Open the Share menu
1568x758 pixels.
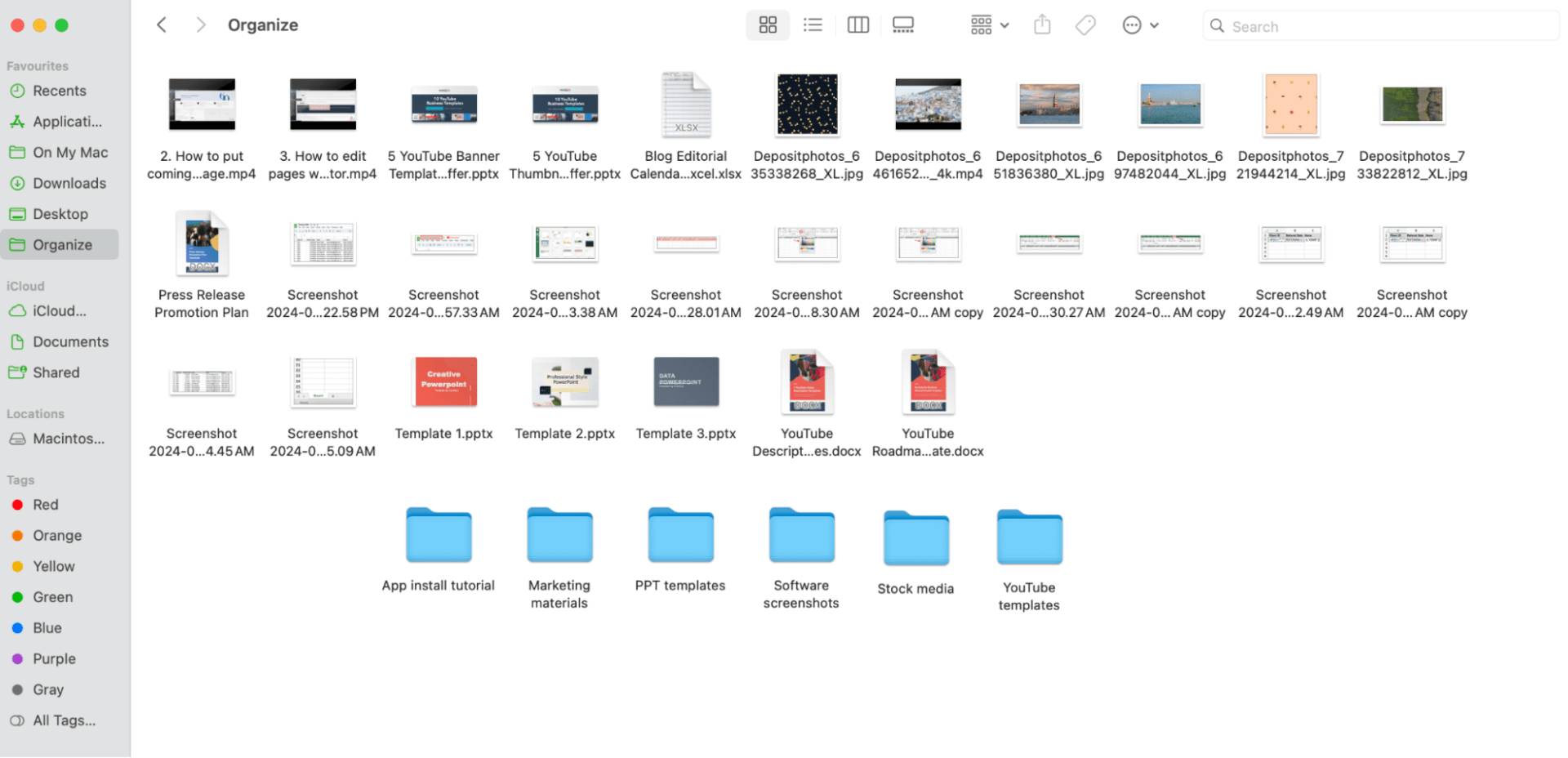pos(1042,25)
